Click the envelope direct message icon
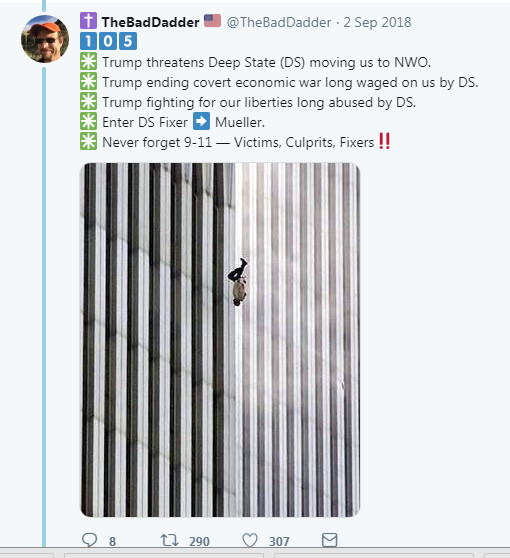The height and width of the screenshot is (558, 510). coord(330,540)
